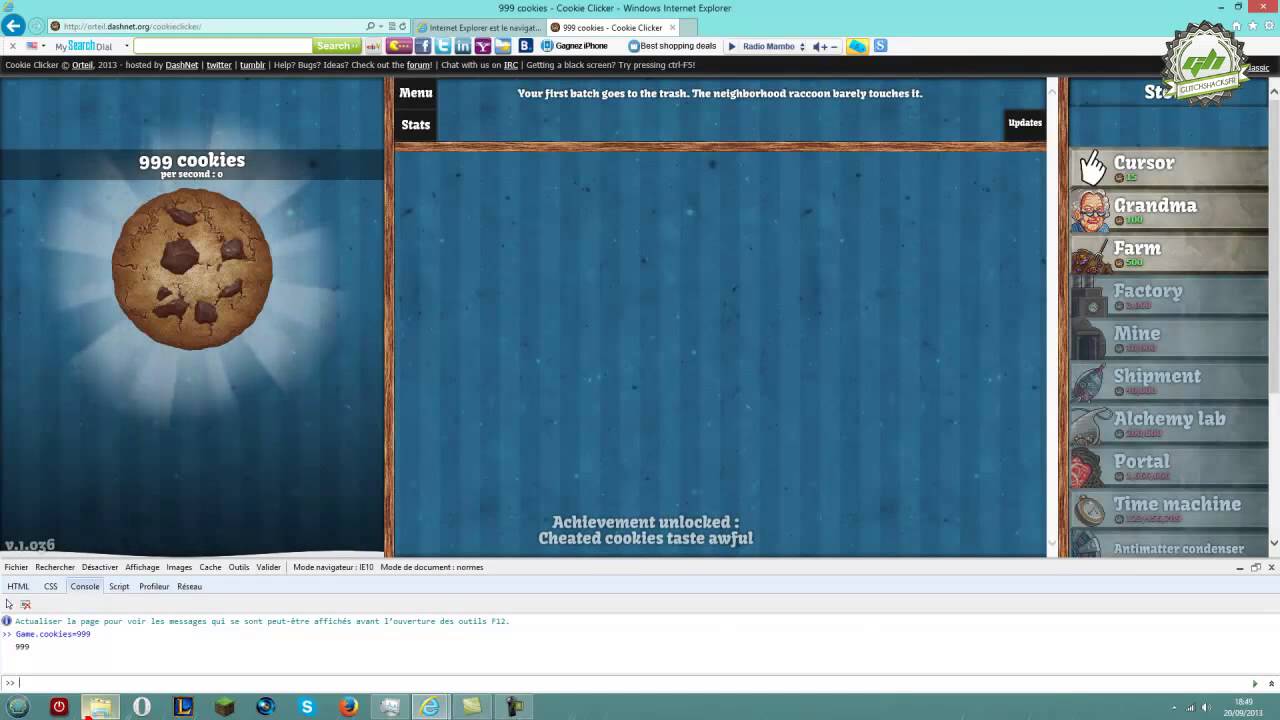Select the Factory store item
The height and width of the screenshot is (720, 1280).
1168,296
